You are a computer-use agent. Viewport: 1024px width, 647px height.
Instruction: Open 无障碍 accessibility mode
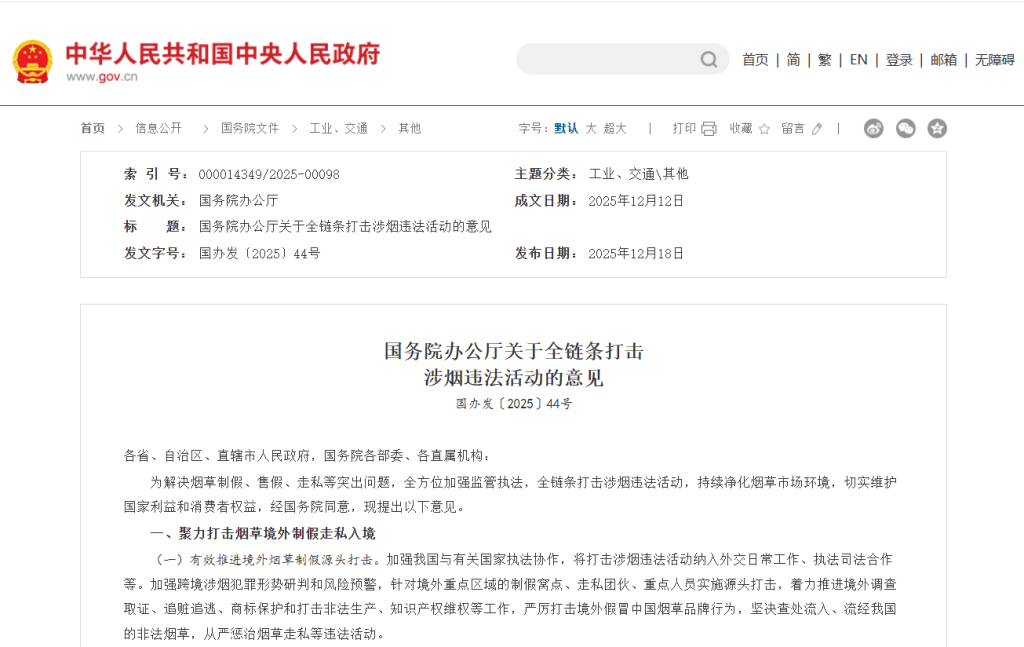(x=995, y=60)
